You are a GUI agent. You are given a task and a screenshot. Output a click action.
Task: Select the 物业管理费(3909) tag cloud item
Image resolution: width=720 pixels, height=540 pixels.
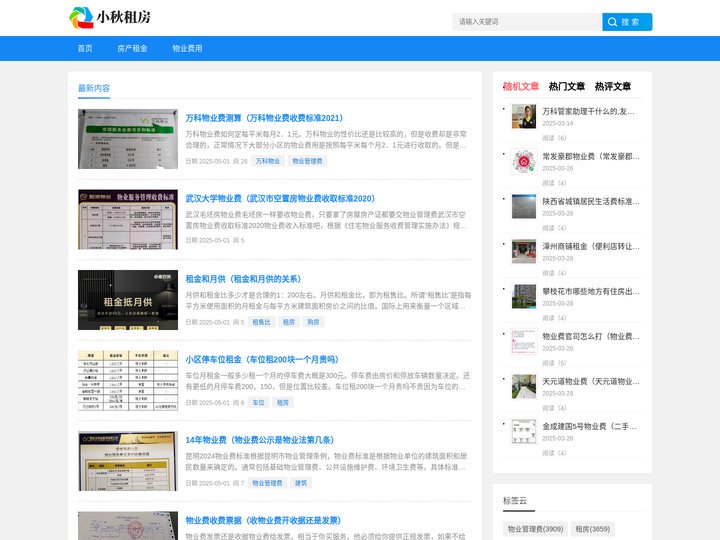[x=535, y=529]
